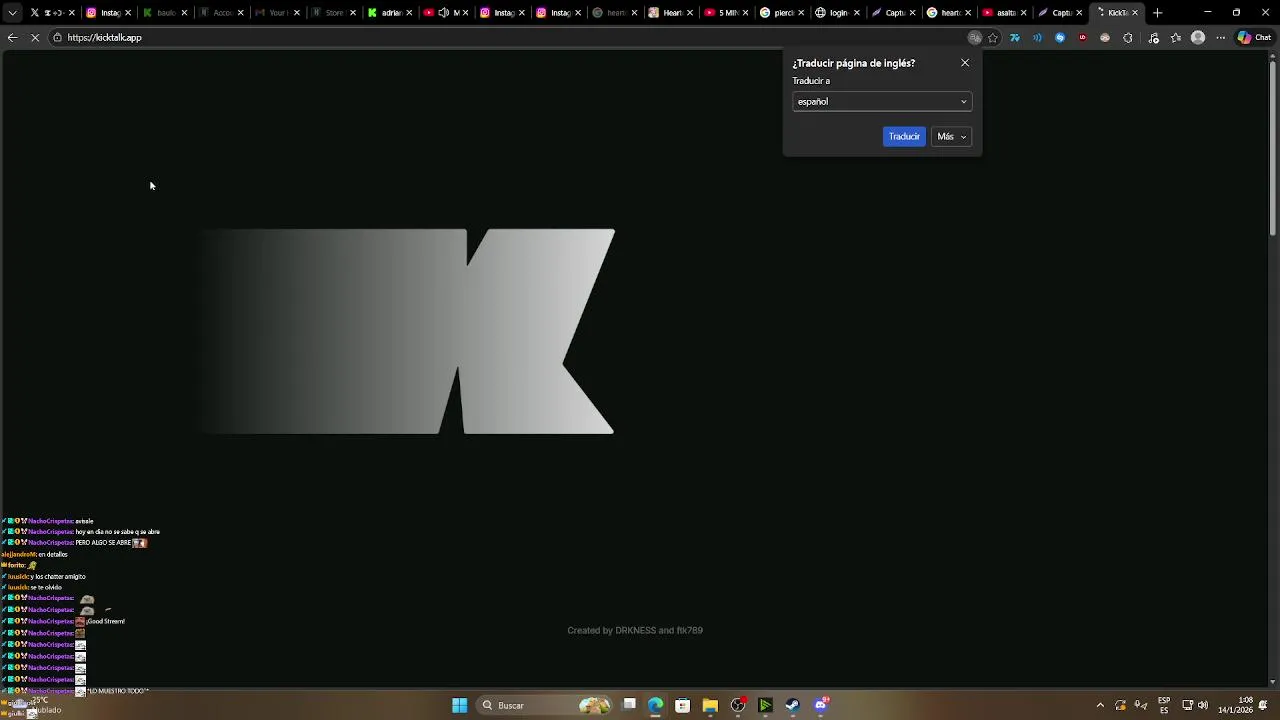1280x720 pixels.
Task: Open File Explorer from taskbar
Action: click(x=710, y=705)
